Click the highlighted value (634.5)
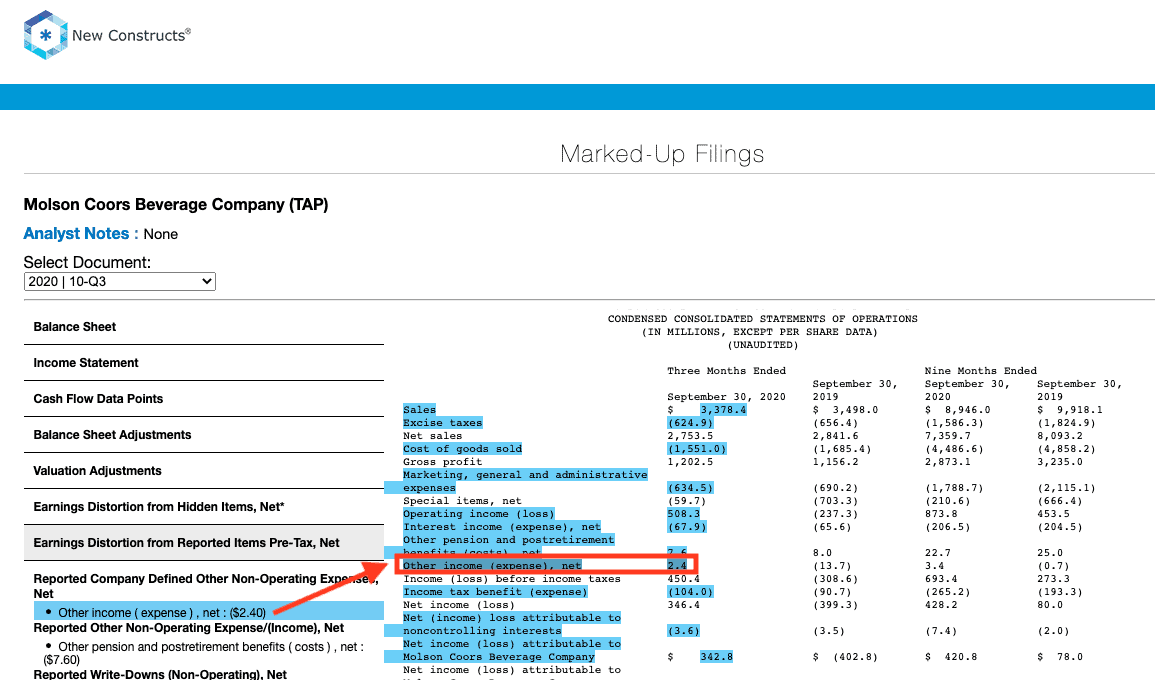This screenshot has width=1155, height=680. pyautogui.click(x=690, y=488)
